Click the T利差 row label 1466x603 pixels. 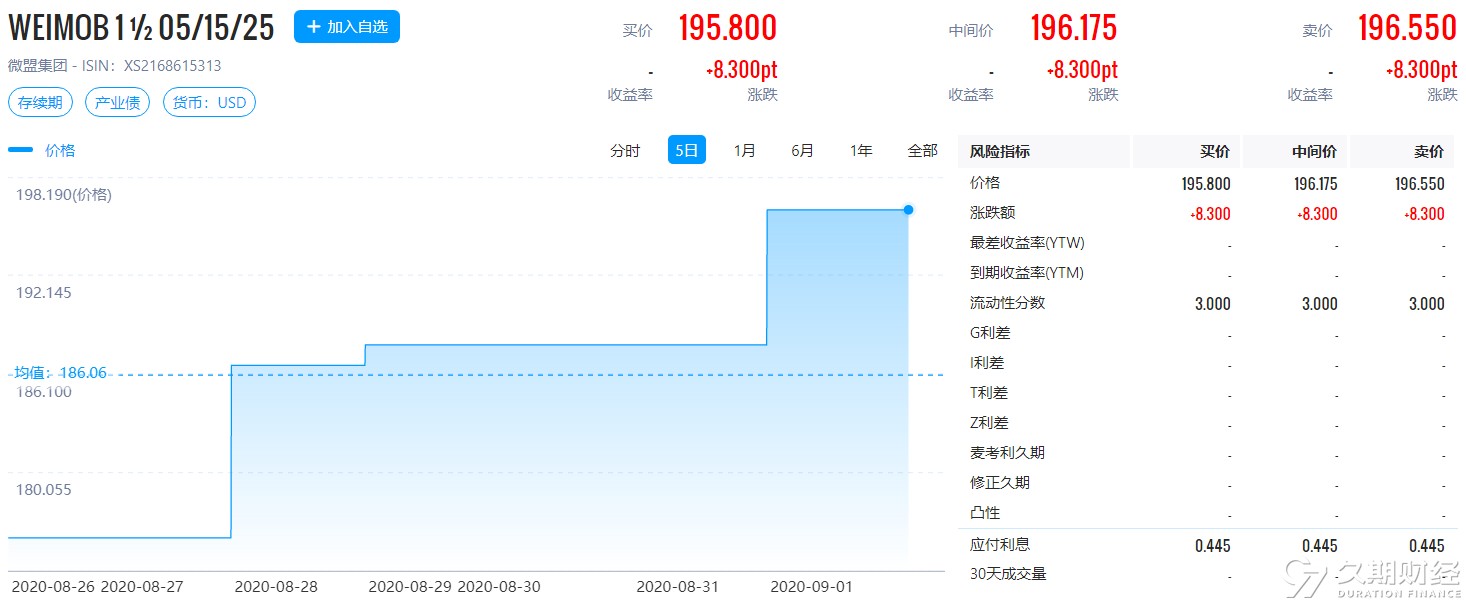[x=989, y=393]
